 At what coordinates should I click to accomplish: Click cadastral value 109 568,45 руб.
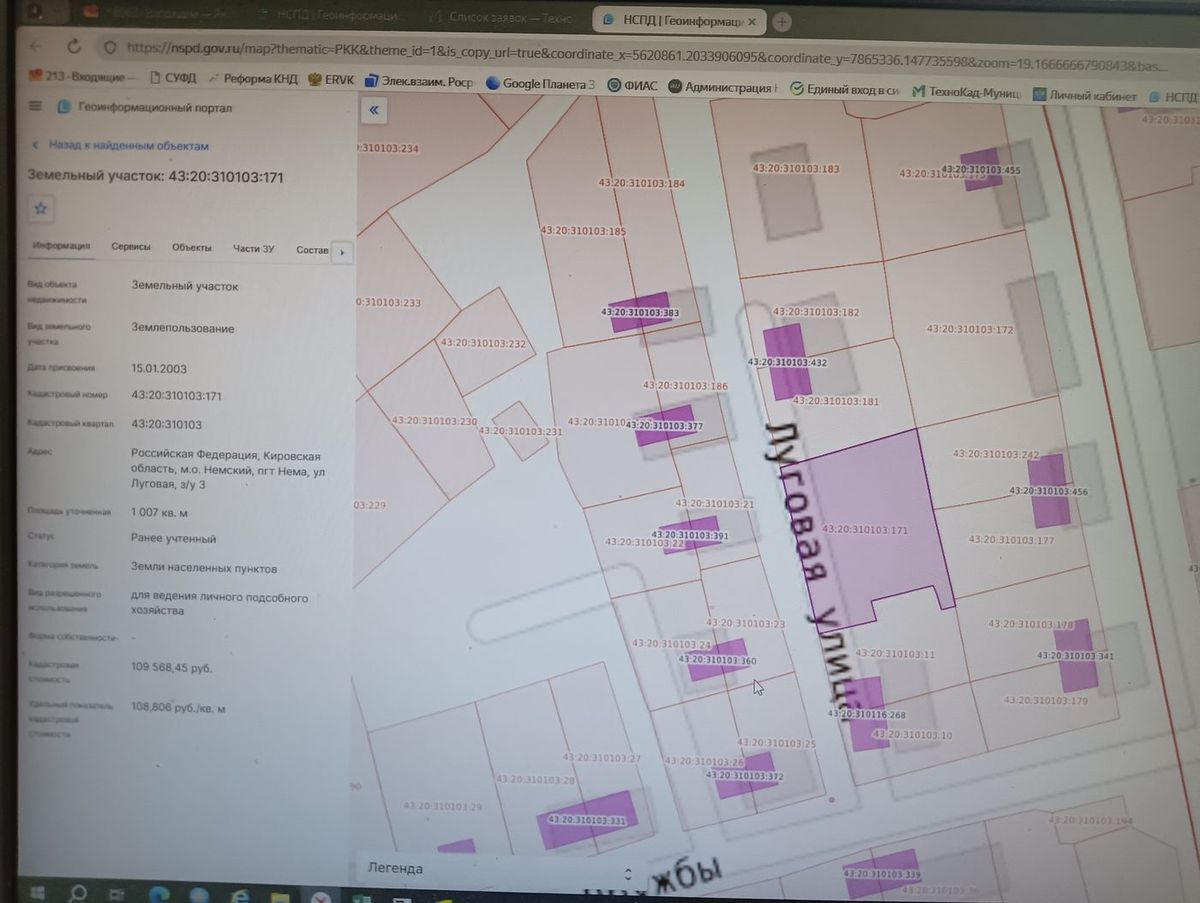[172, 667]
